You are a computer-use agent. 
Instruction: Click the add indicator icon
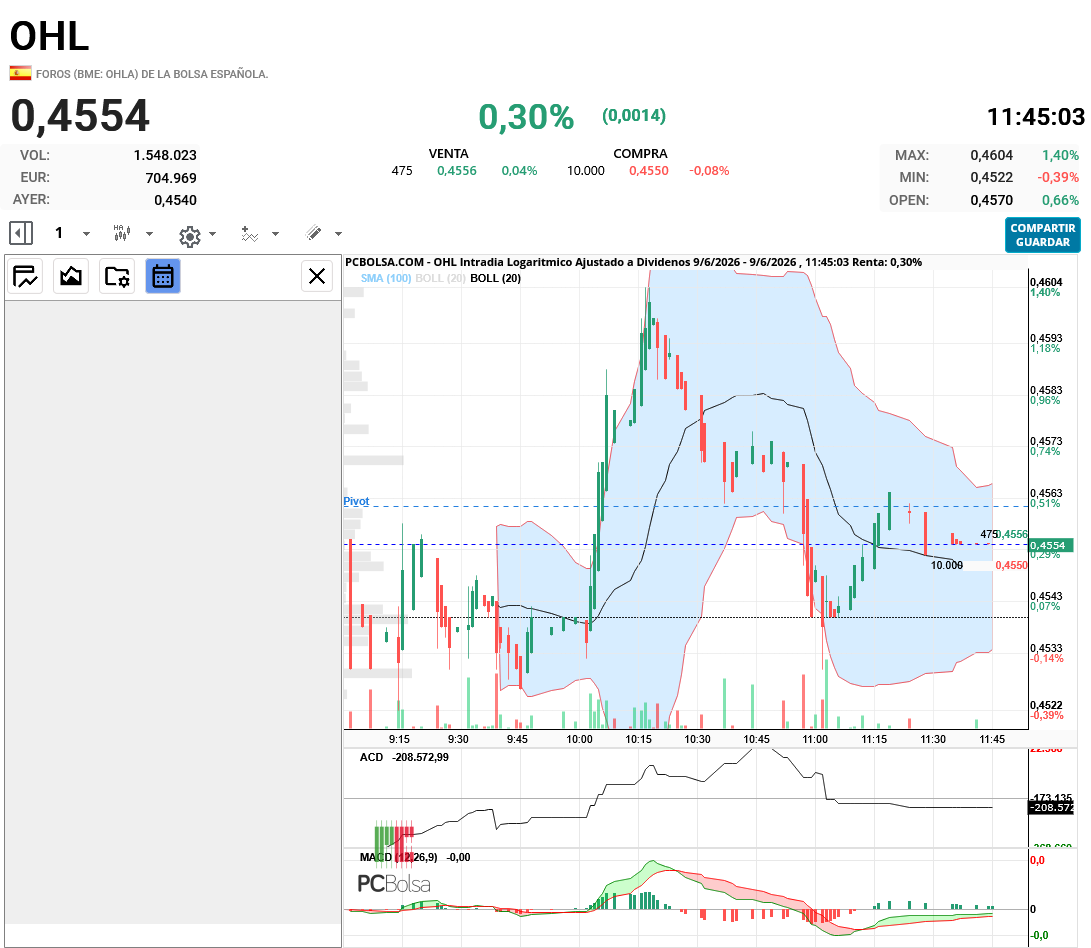coord(250,233)
